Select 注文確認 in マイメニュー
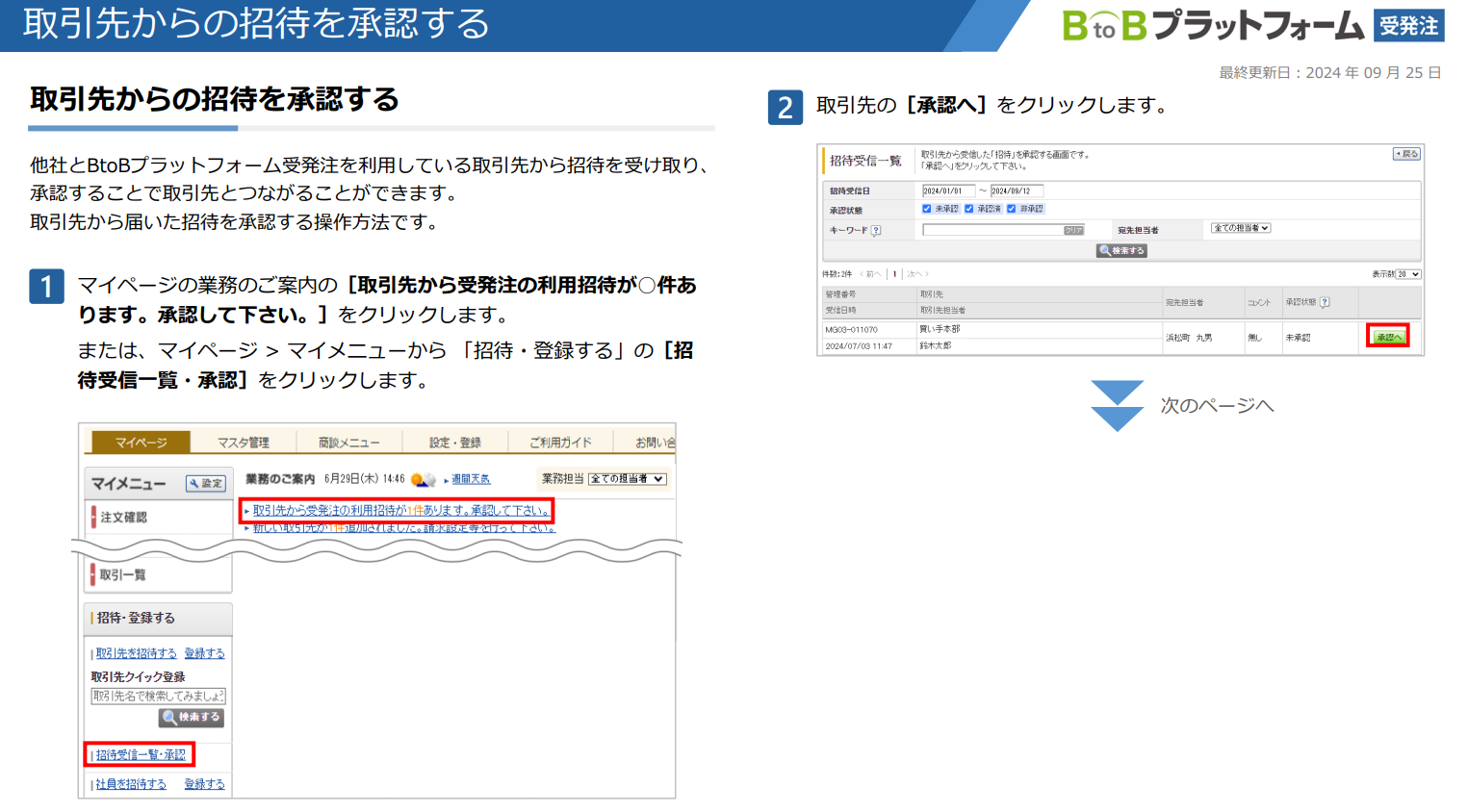Viewport: 1468px width, 812px height. [159, 518]
